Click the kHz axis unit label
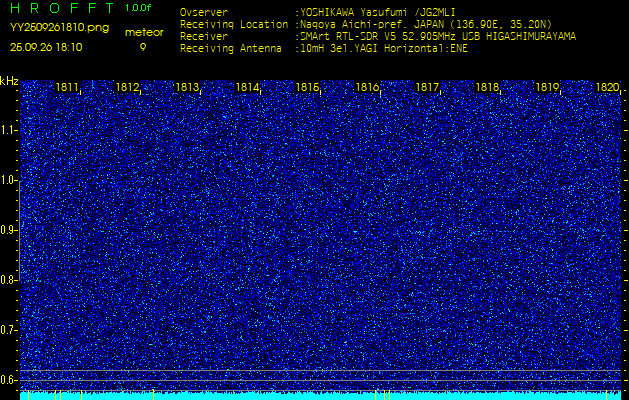Viewport: 629px width, 400px height. [9, 81]
